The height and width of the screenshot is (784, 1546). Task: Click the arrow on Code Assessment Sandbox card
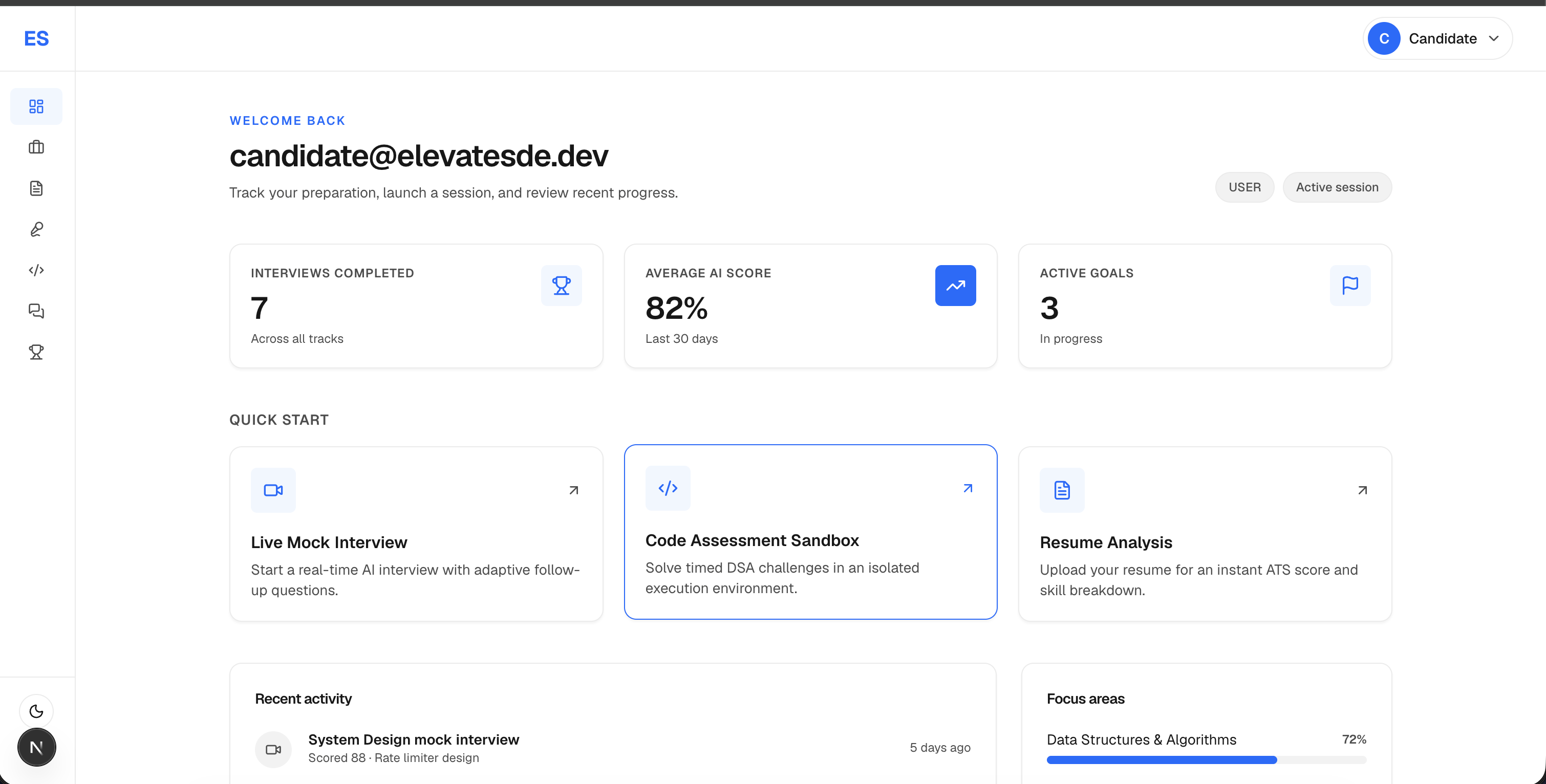click(x=968, y=488)
